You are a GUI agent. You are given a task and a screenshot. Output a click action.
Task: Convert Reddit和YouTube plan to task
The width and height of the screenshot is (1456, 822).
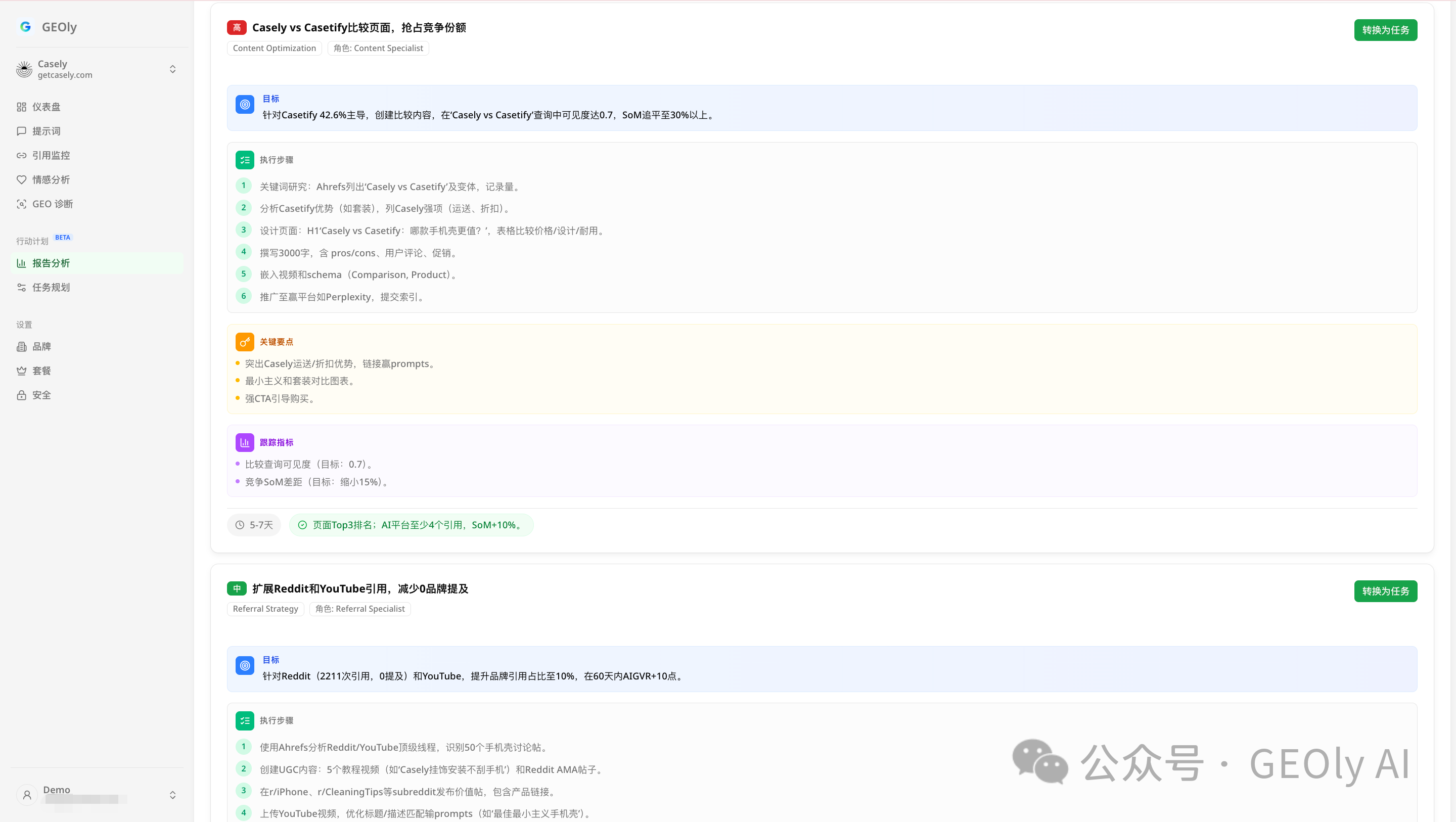coord(1385,591)
